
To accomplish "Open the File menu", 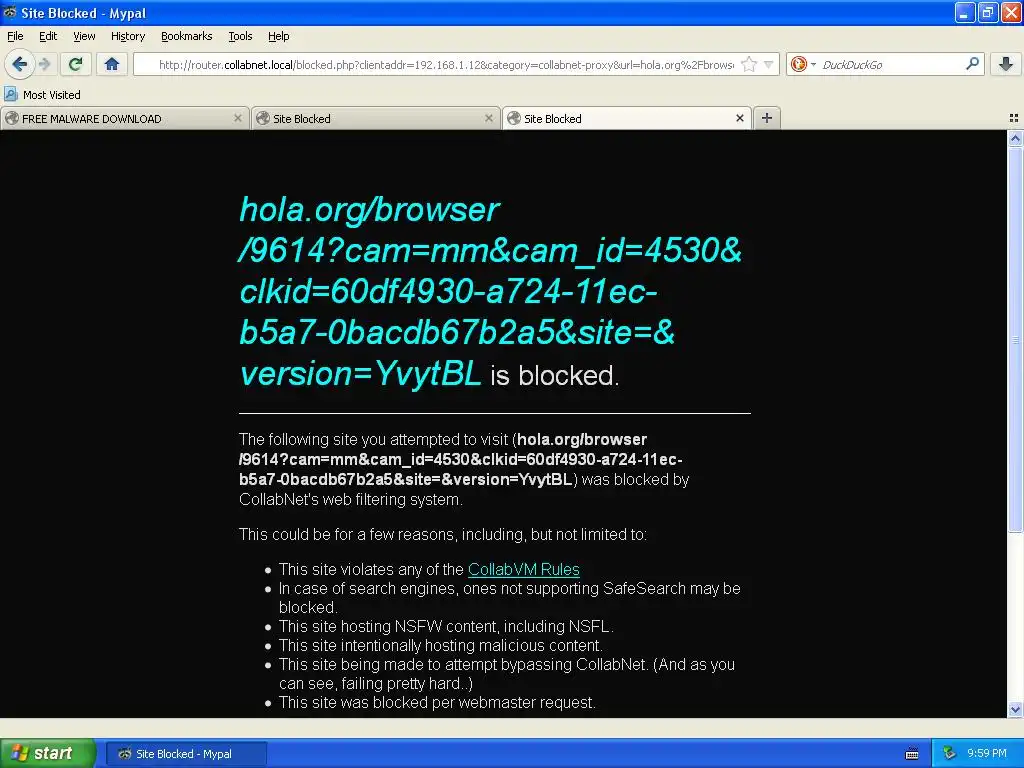I will click(15, 36).
